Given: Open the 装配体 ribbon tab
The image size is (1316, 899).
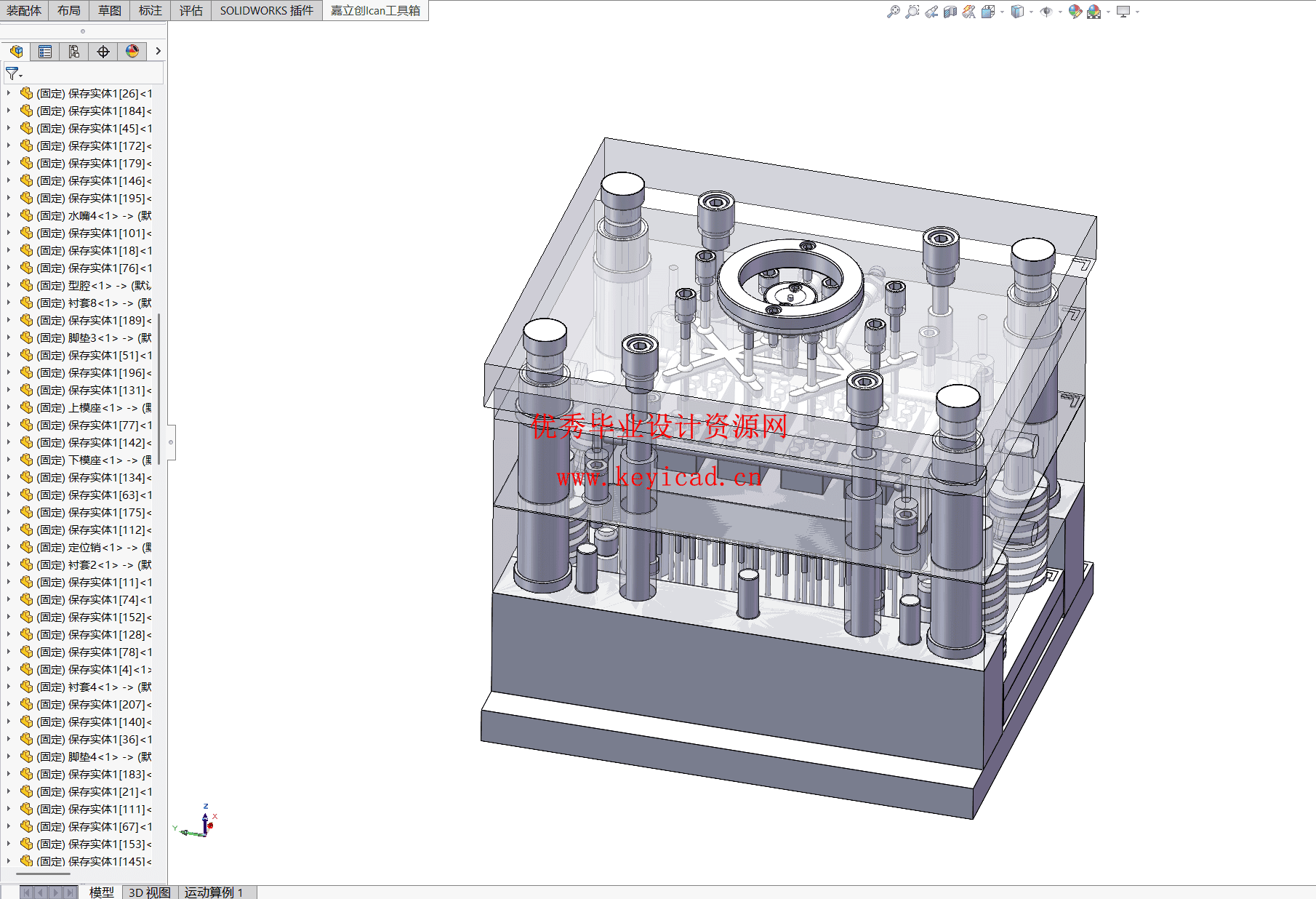Looking at the screenshot, I should (x=24, y=10).
